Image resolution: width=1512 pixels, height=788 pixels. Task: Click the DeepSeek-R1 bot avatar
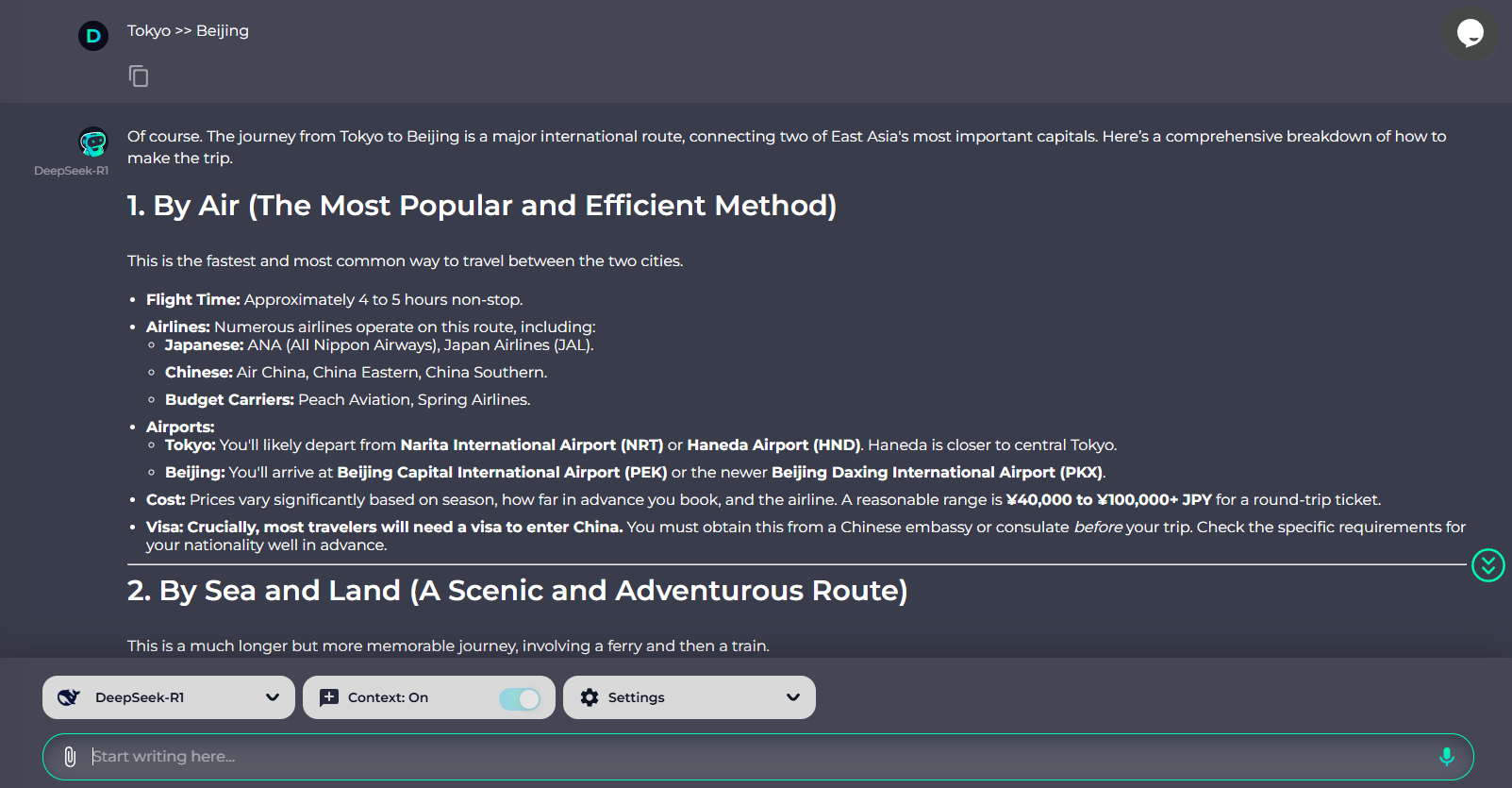coord(93,143)
